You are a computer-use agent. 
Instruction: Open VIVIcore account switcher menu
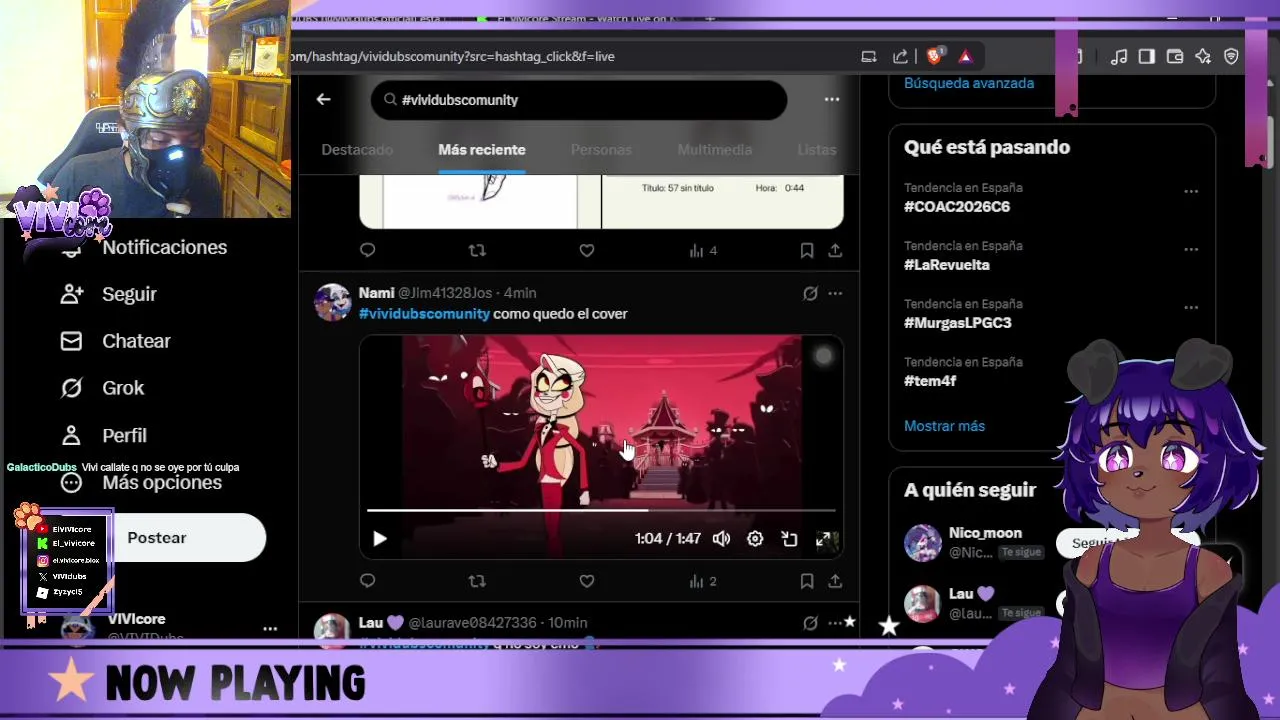270,629
